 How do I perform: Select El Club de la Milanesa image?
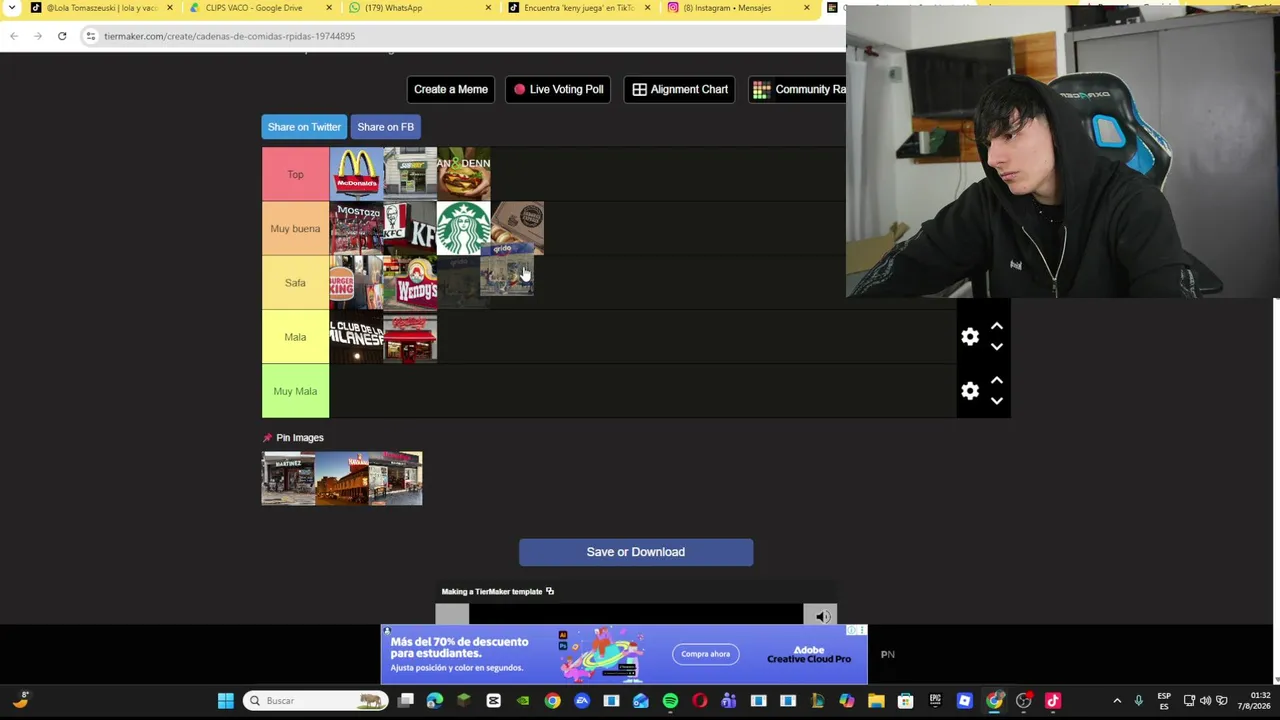[x=356, y=337]
